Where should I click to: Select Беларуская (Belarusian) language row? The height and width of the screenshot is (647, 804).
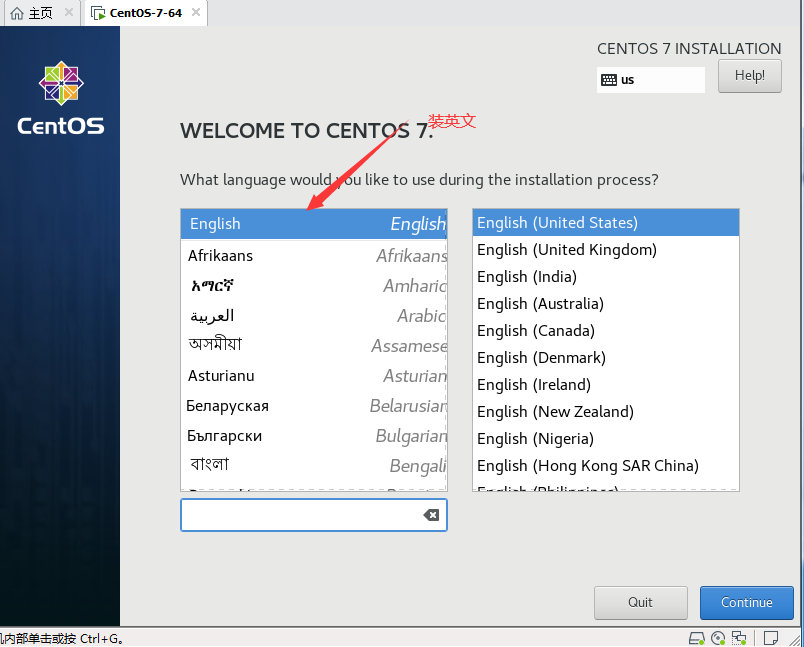point(314,406)
